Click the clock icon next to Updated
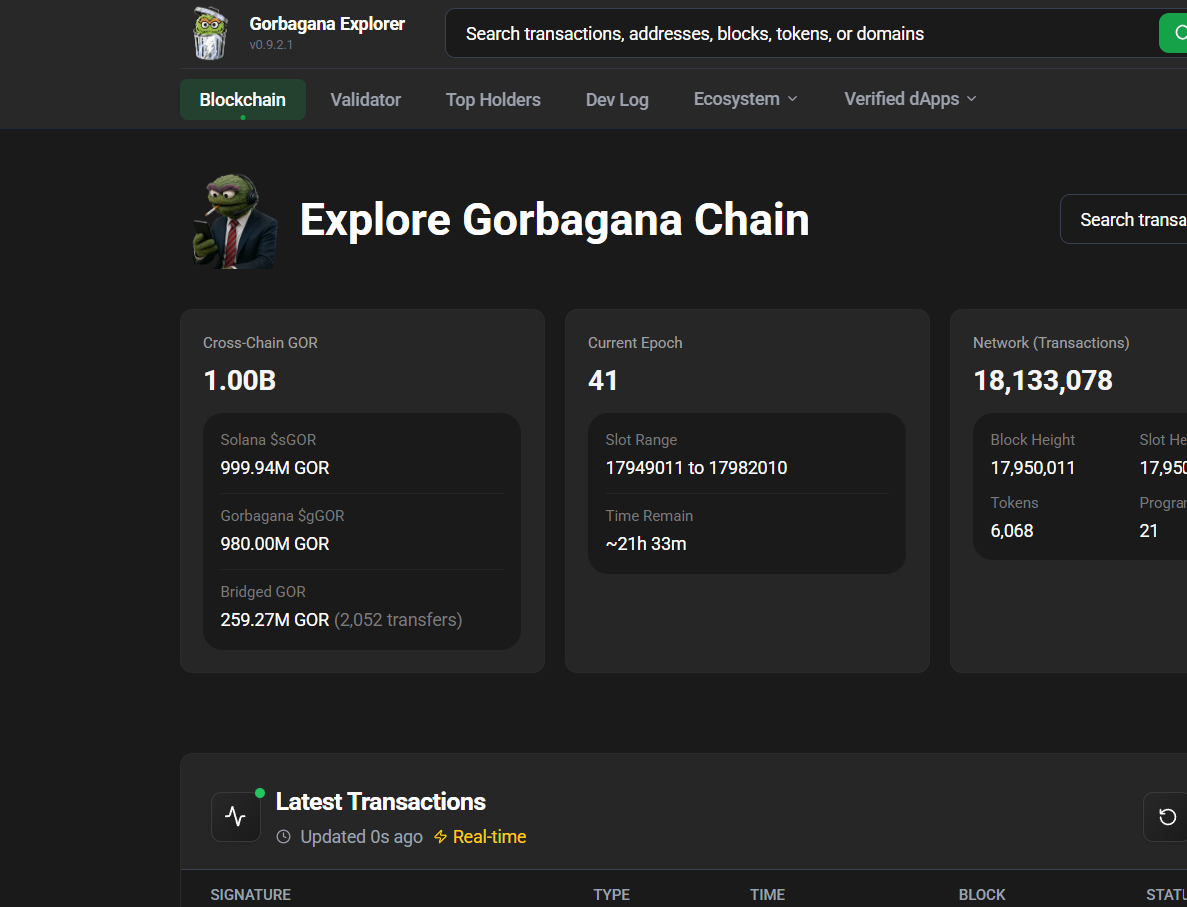 tap(284, 837)
